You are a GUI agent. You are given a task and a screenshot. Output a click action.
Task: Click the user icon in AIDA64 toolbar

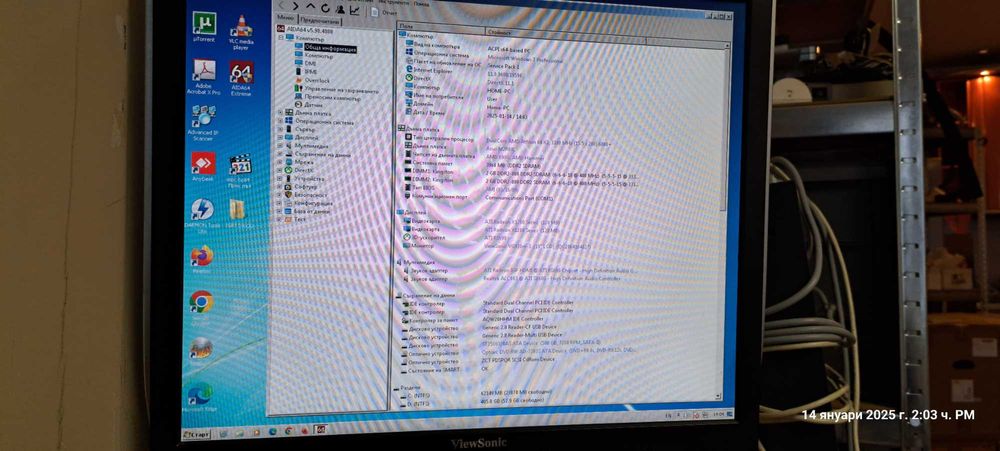point(340,8)
